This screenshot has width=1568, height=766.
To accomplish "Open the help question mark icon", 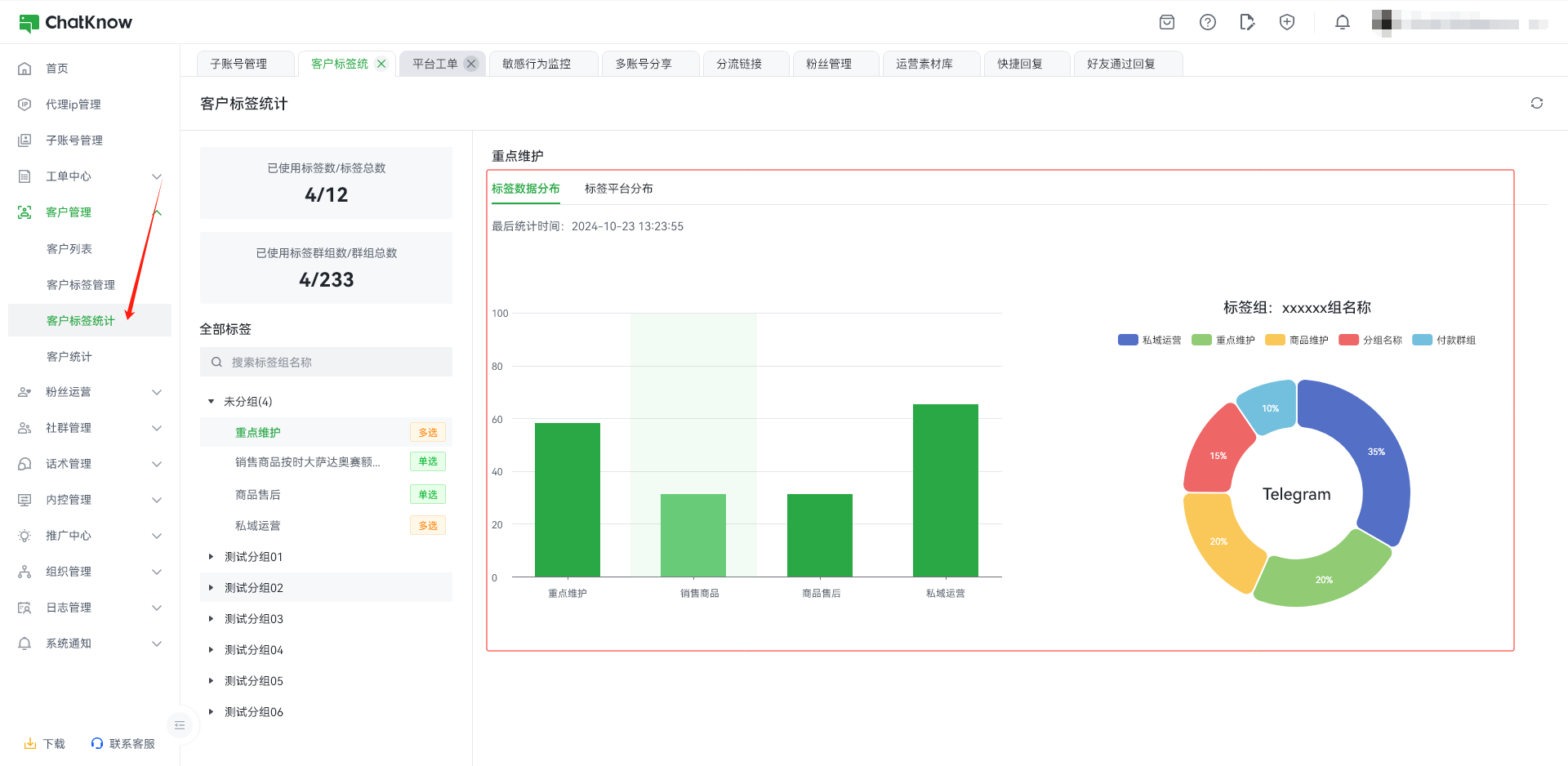I will pyautogui.click(x=1207, y=23).
